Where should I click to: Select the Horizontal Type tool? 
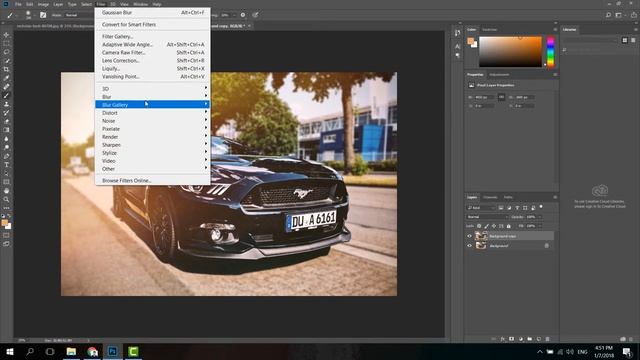[6, 165]
